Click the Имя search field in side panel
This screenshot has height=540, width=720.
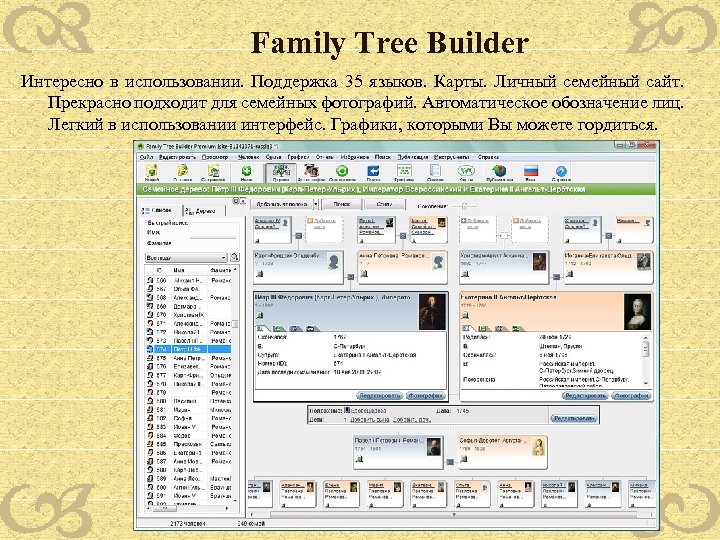coord(213,233)
